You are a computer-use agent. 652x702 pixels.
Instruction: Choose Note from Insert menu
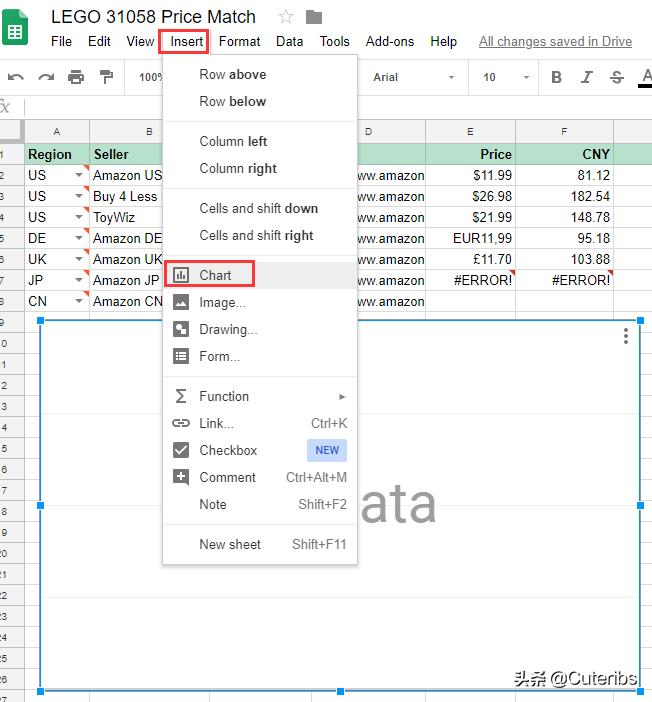pyautogui.click(x=260, y=505)
